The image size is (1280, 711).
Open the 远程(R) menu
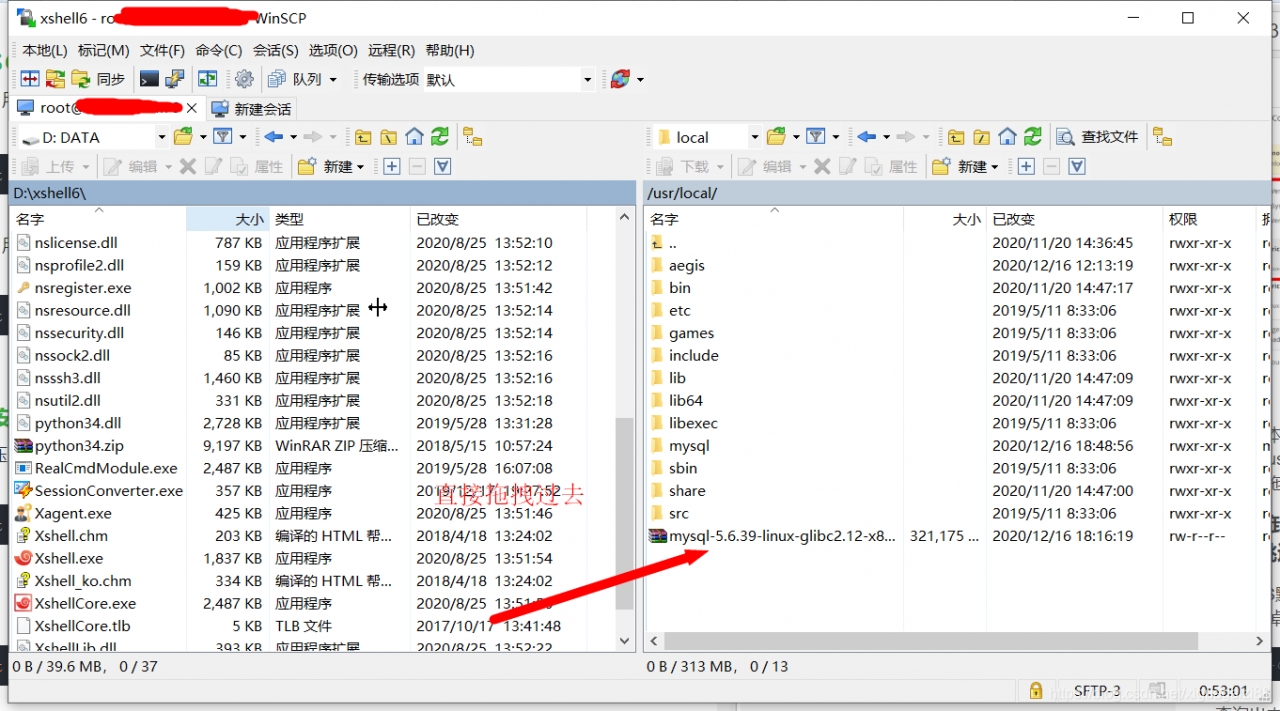pyautogui.click(x=392, y=50)
